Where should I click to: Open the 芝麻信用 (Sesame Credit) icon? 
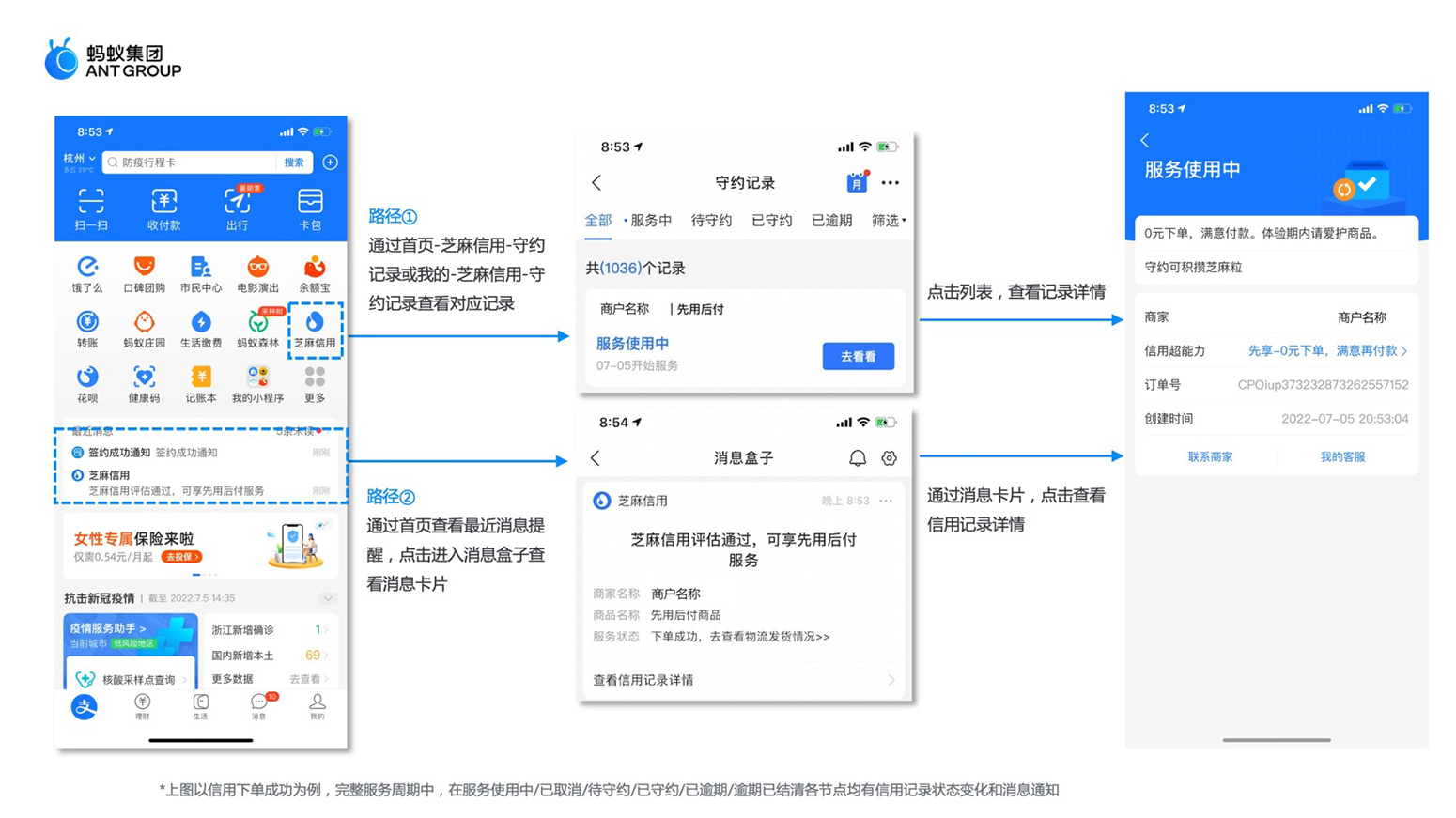pos(315,330)
